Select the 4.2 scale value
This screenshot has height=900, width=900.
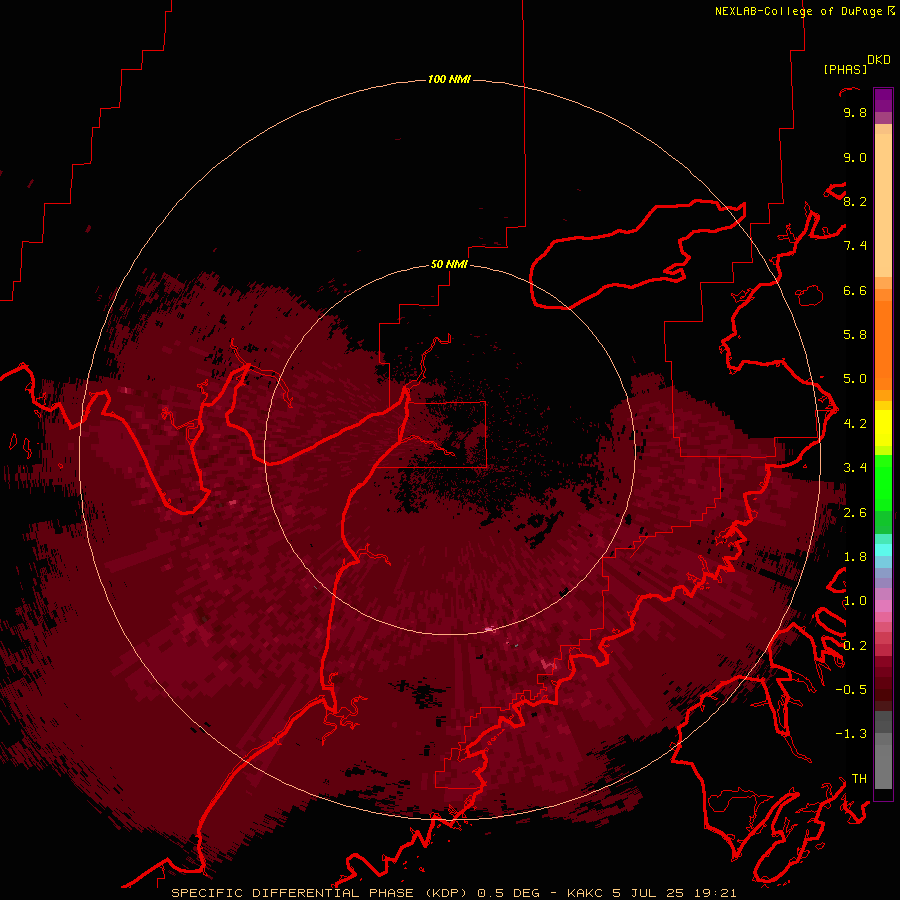pos(855,424)
